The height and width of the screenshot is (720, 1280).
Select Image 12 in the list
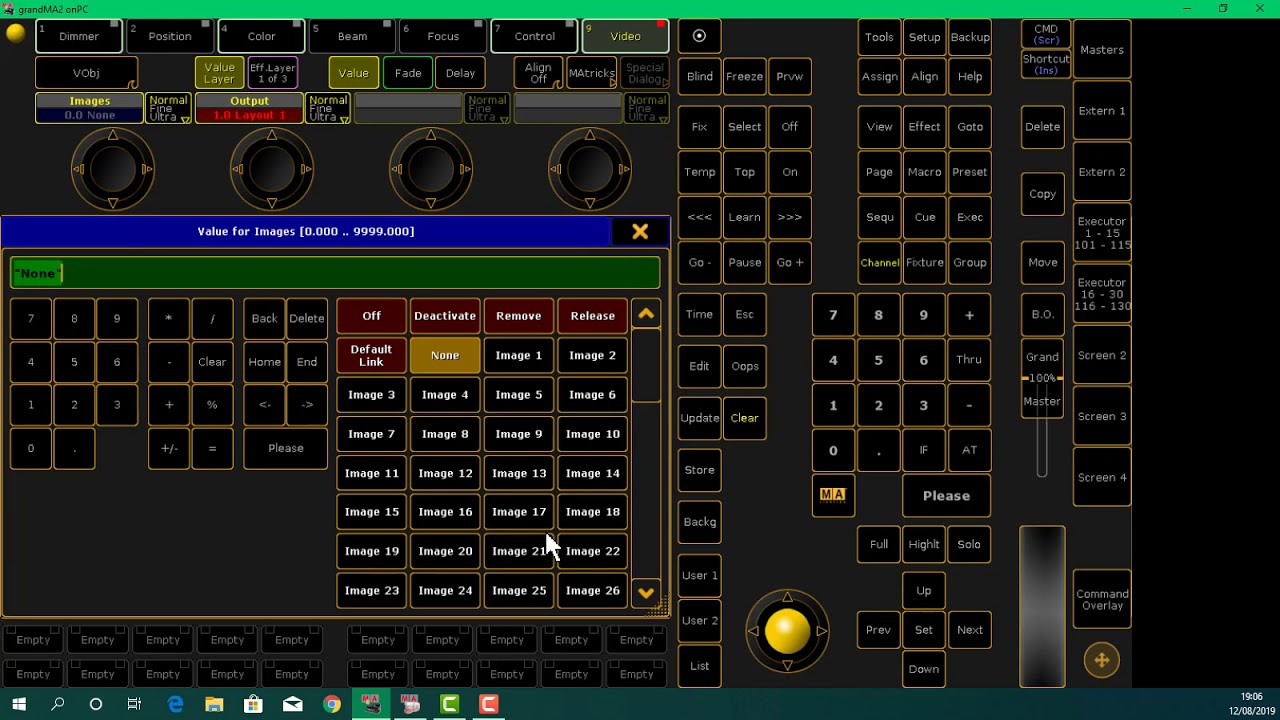coord(445,473)
